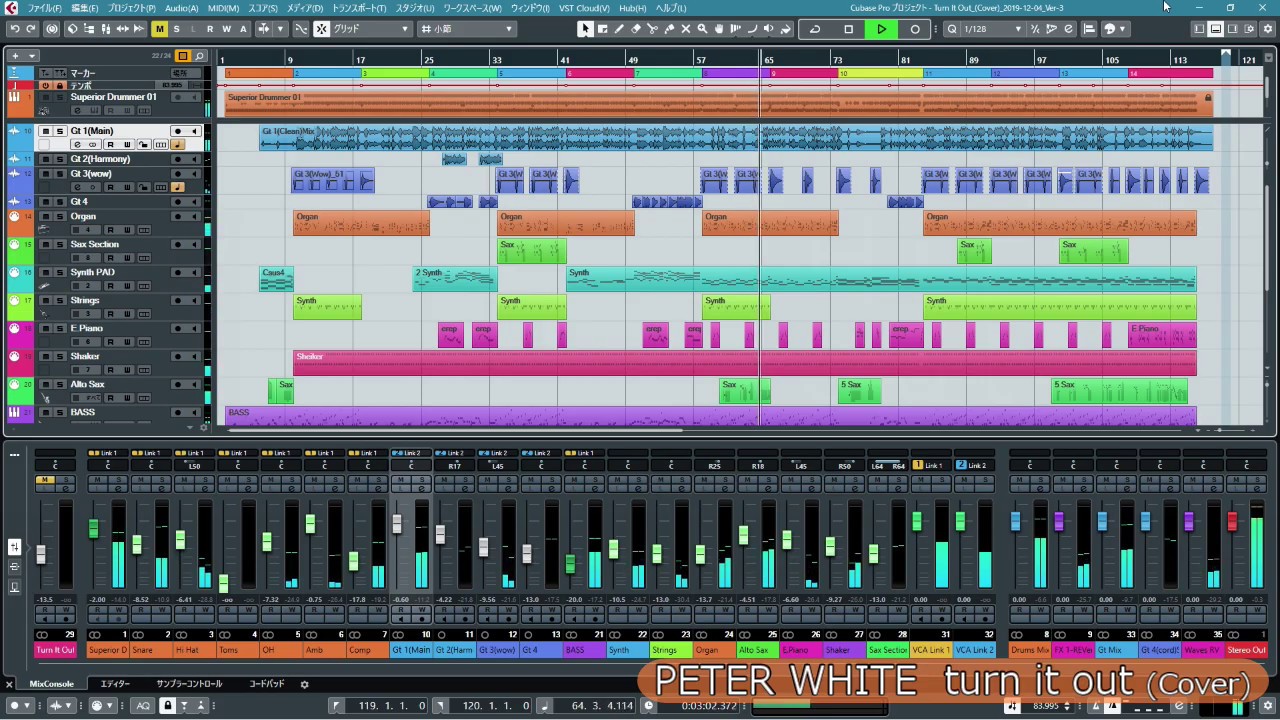Image resolution: width=1280 pixels, height=720 pixels.
Task: Solo the Organ track
Action: [60, 216]
